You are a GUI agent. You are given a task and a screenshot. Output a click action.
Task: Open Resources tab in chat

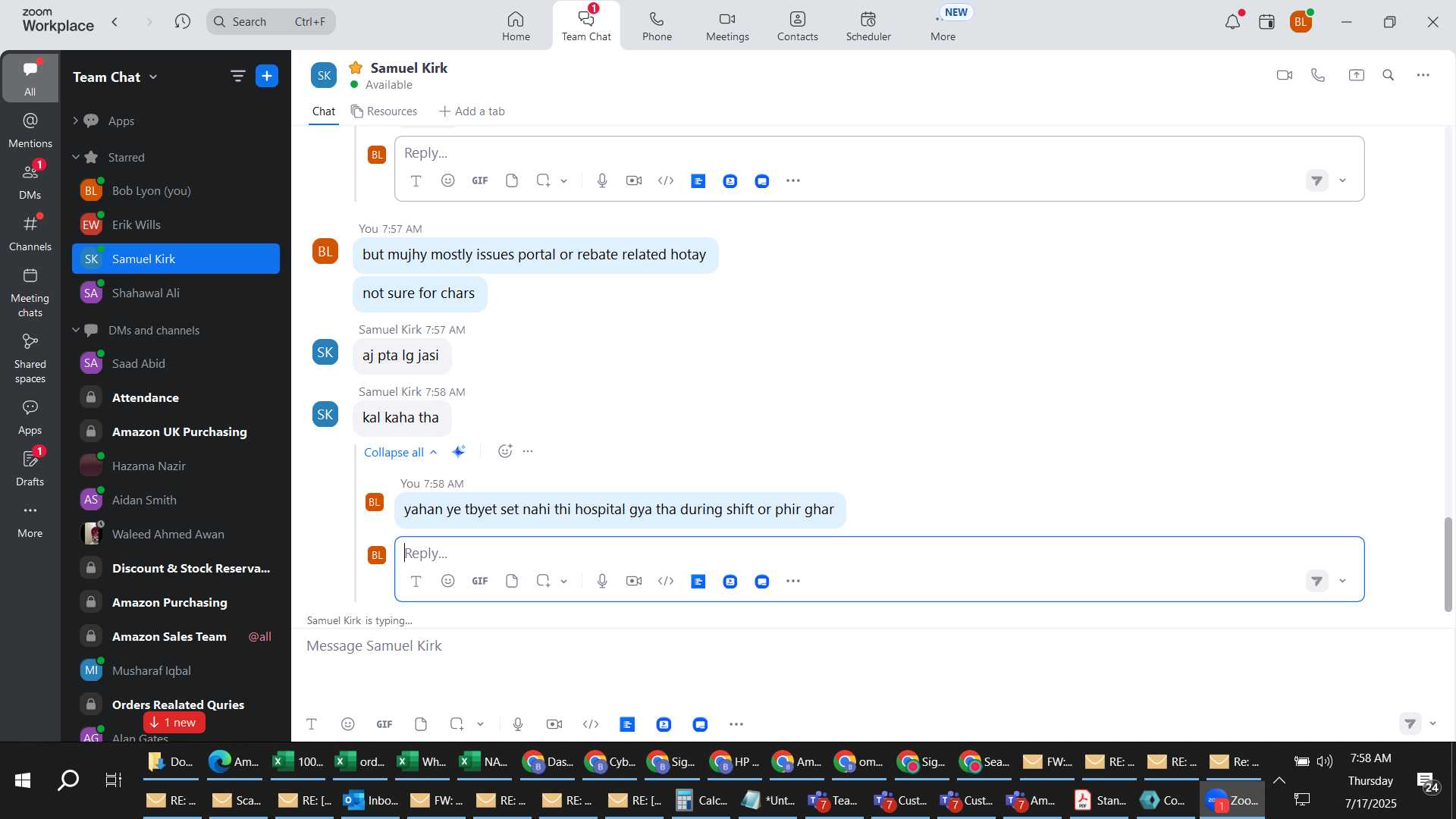click(384, 111)
